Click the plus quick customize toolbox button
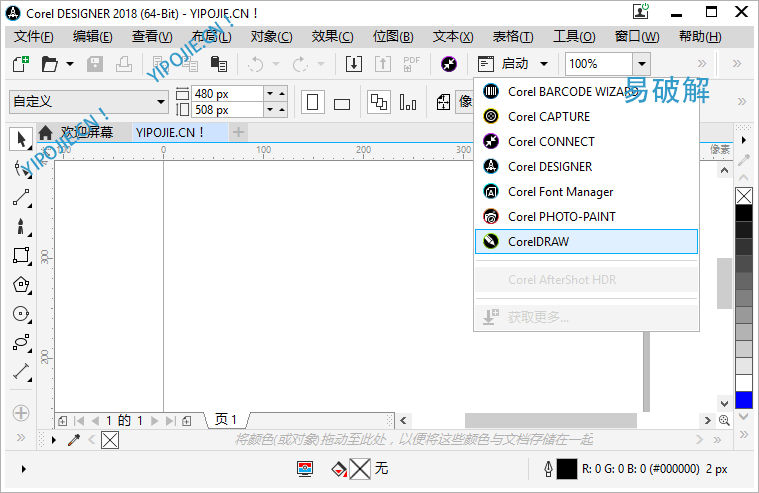Image resolution: width=759 pixels, height=493 pixels. click(x=21, y=413)
